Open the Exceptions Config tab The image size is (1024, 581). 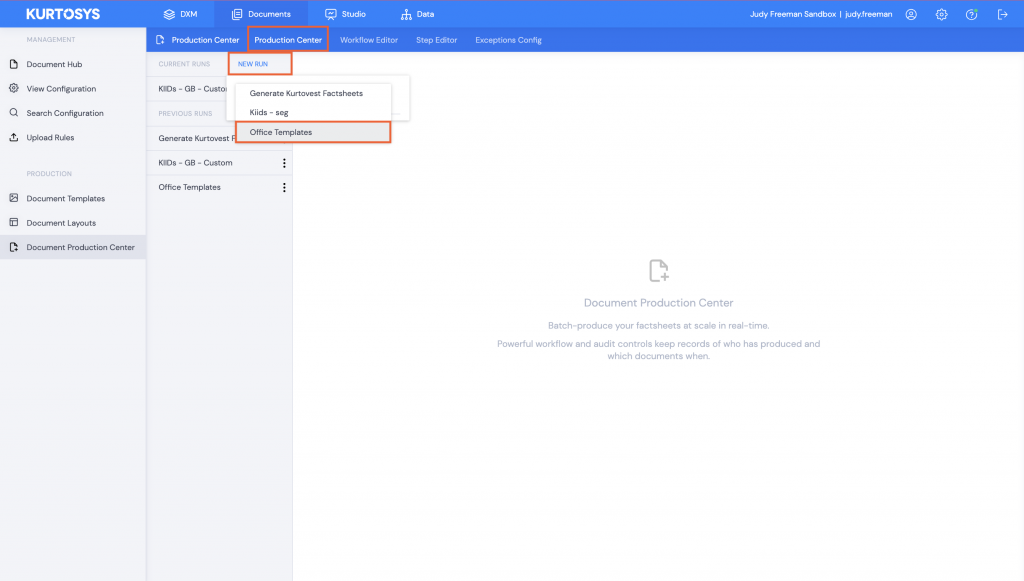(508, 40)
